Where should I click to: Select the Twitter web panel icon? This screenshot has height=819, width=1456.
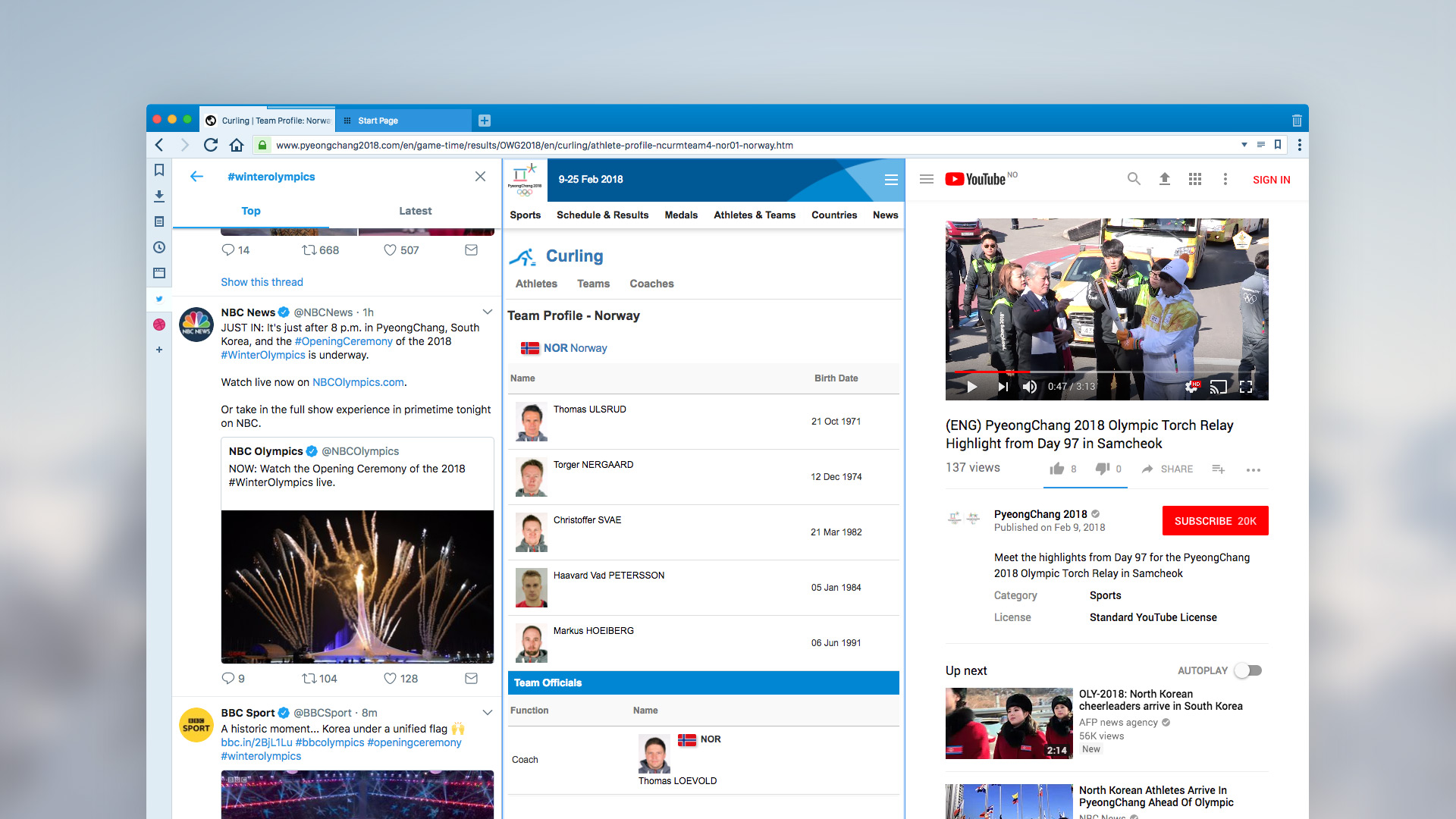tap(159, 299)
